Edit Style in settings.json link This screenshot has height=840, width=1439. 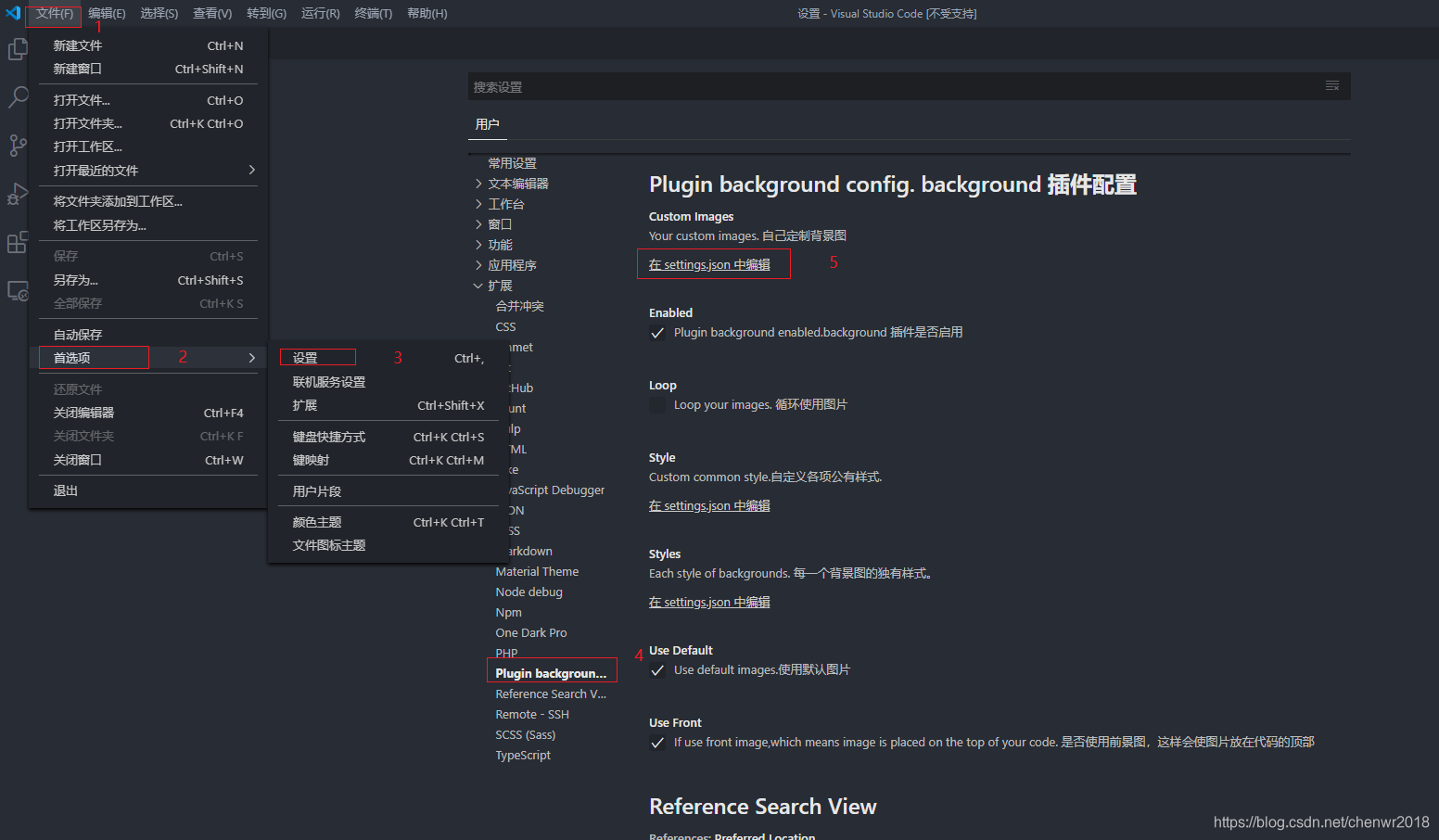coord(709,505)
